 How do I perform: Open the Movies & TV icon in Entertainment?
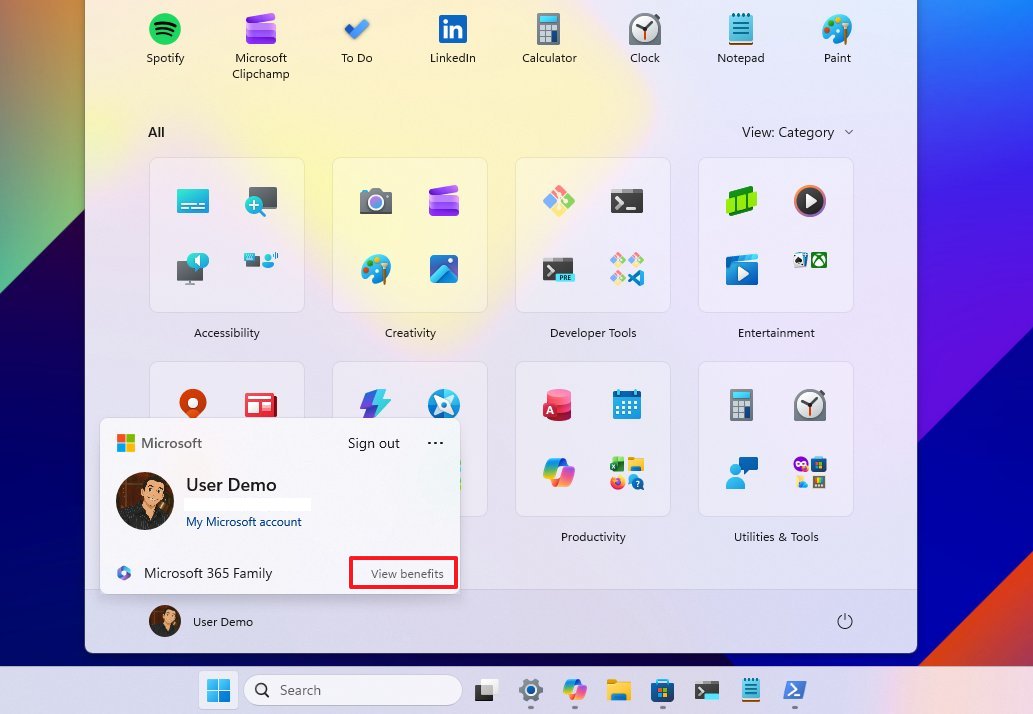(x=741, y=269)
